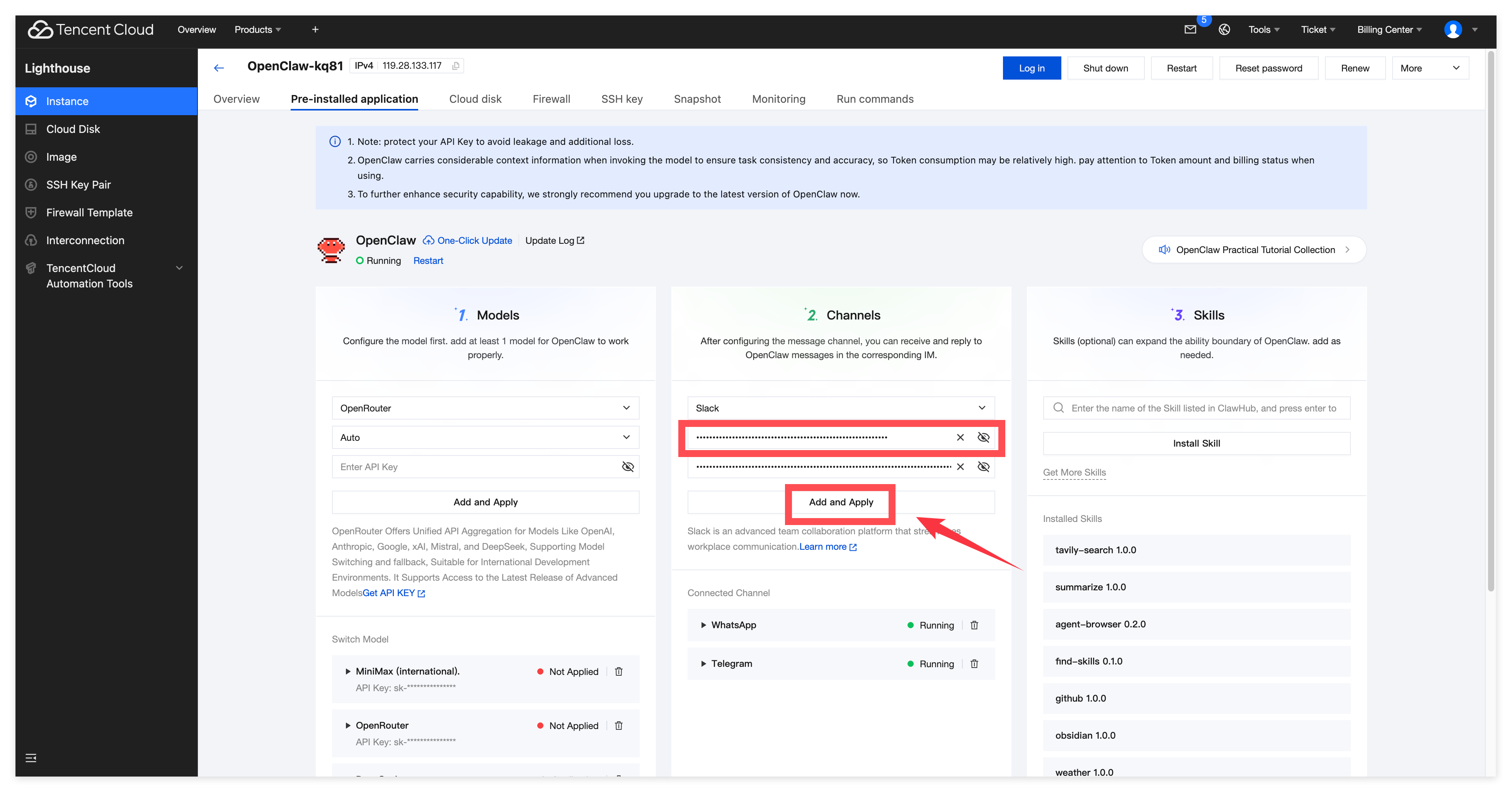Expand the WhatsApp channel details
This screenshot has height=792, width=1512.
pyautogui.click(x=703, y=625)
